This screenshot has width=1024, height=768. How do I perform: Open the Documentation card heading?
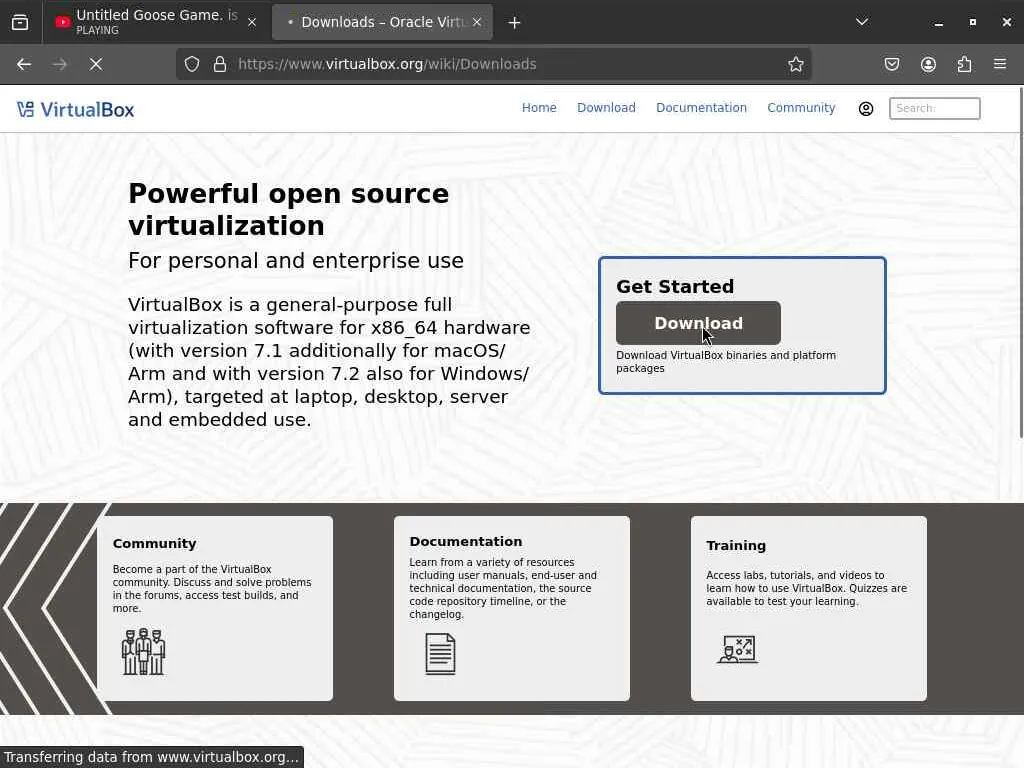466,541
